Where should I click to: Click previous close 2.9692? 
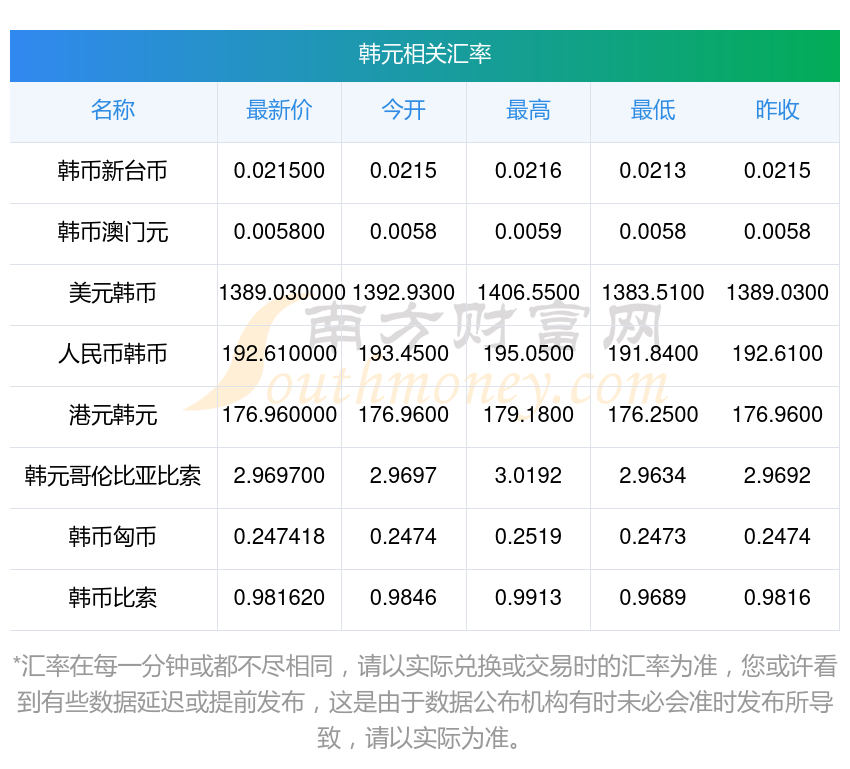point(777,476)
